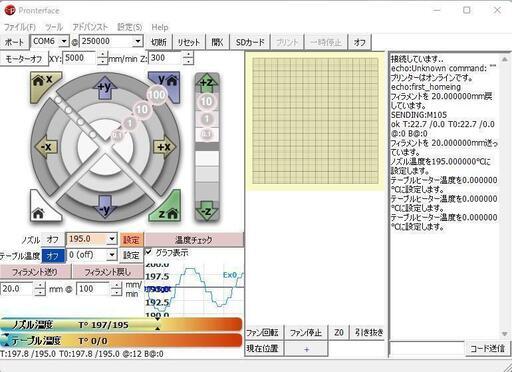Screen dimensions: 512x372
Task: Choose the 10 mm Z jog step
Action: 206,101
